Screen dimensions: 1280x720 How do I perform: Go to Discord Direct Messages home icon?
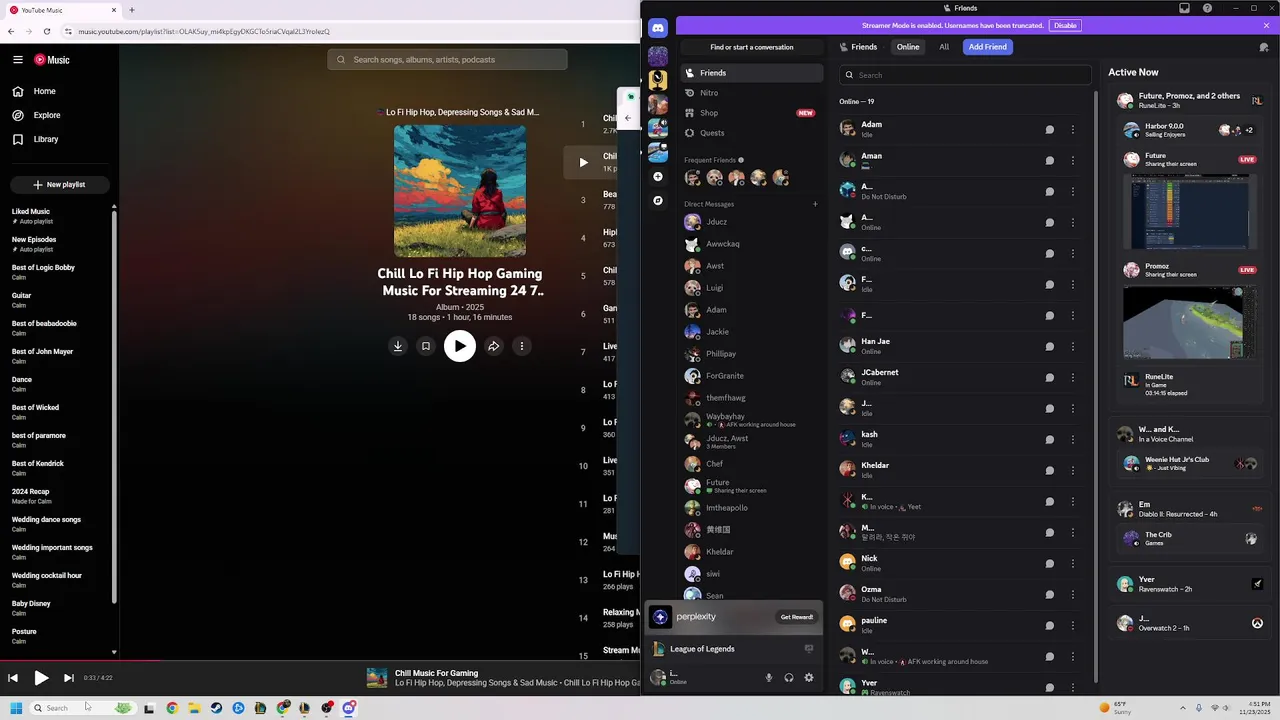pyautogui.click(x=658, y=28)
